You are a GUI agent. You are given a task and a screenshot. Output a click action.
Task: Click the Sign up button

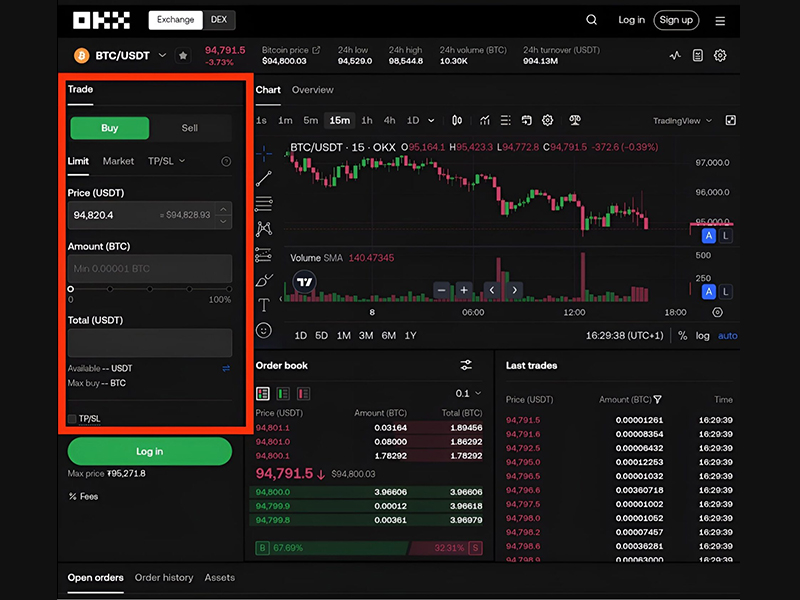676,20
